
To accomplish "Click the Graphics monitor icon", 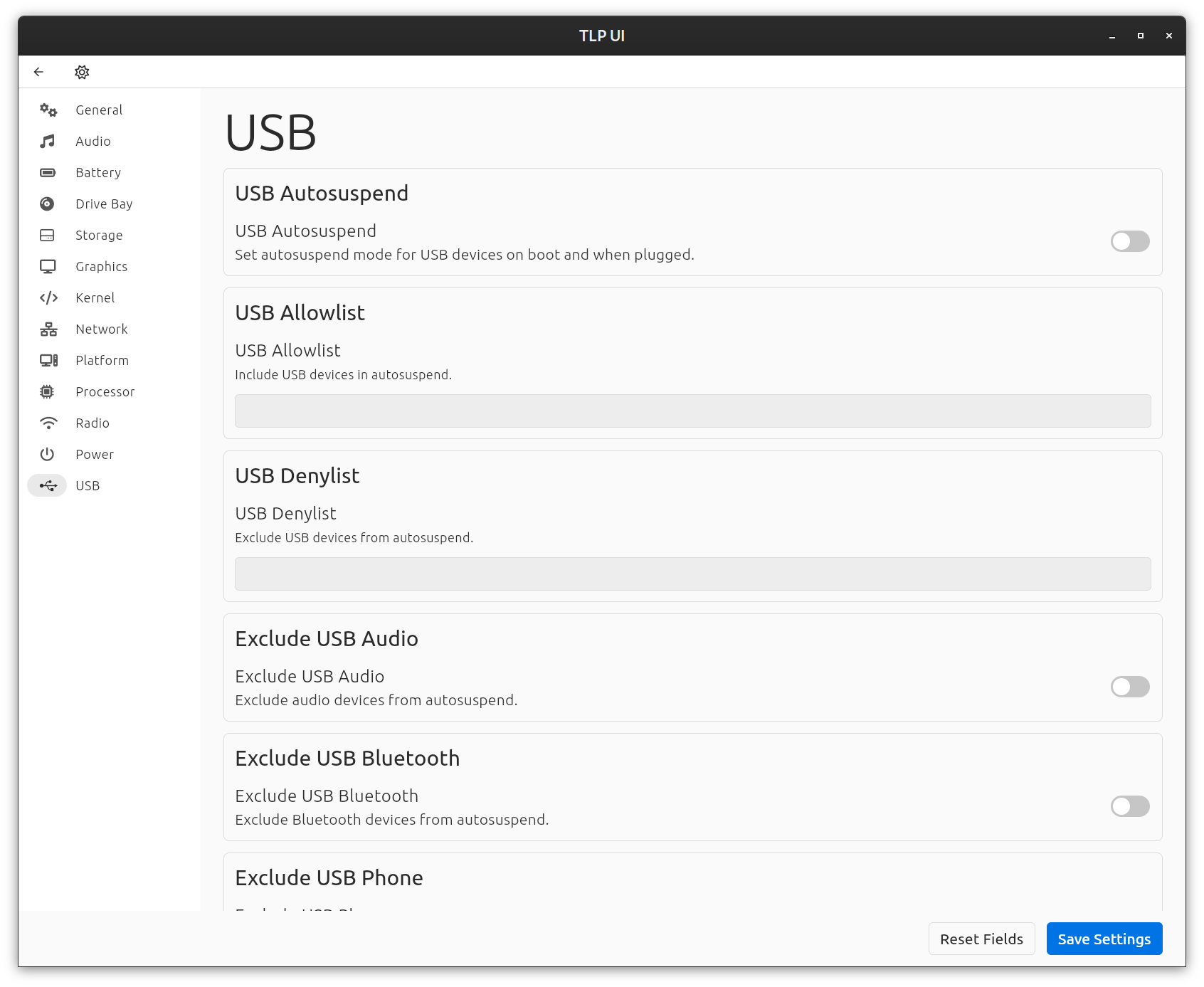I will 48,266.
